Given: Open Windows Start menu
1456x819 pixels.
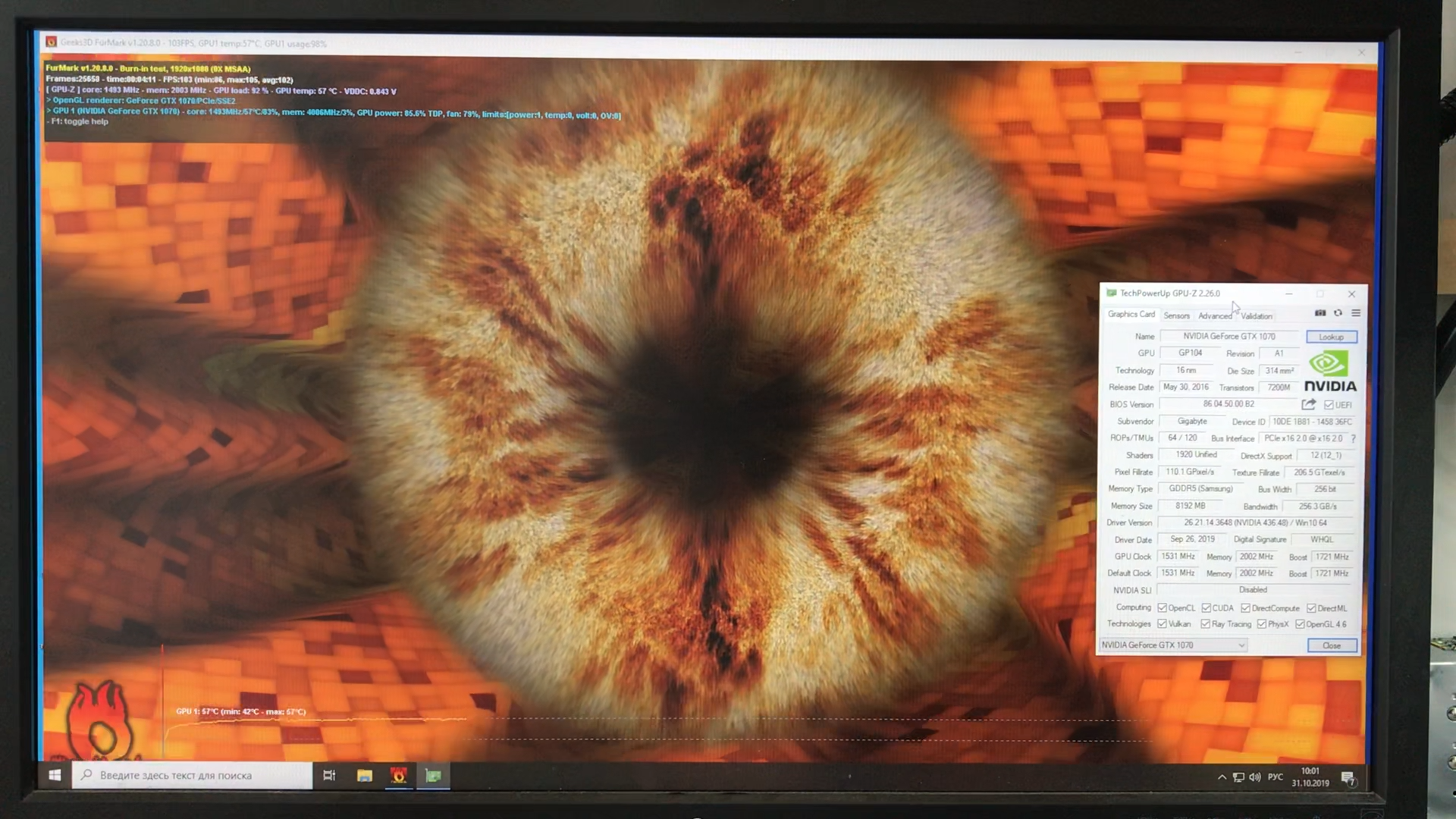Looking at the screenshot, I should tap(55, 775).
